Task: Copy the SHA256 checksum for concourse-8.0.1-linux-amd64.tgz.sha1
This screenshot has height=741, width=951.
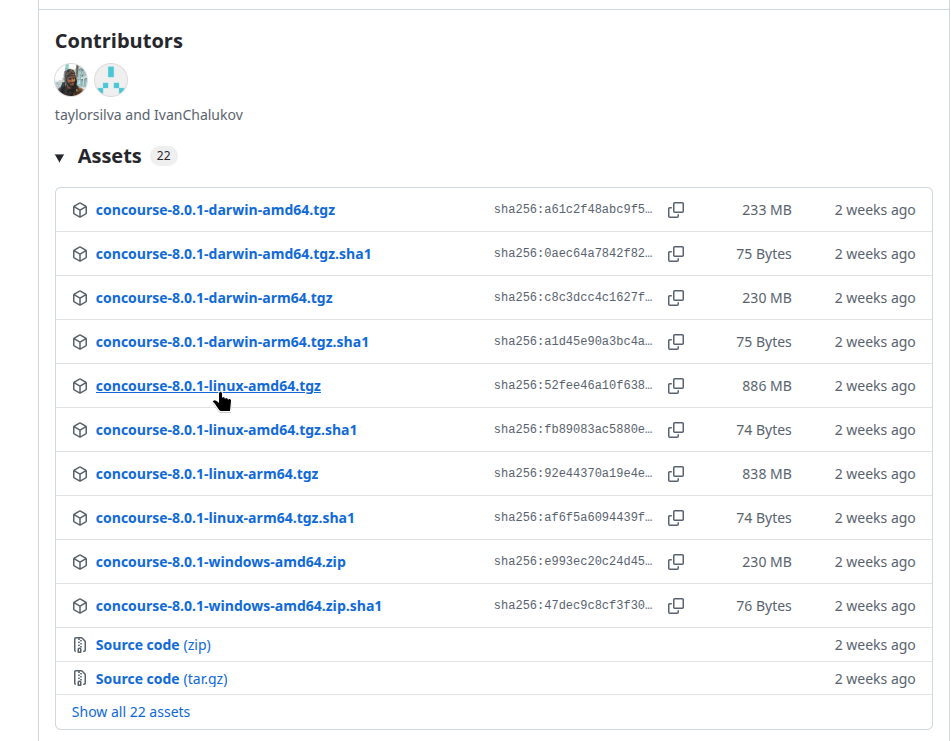Action: (x=676, y=430)
